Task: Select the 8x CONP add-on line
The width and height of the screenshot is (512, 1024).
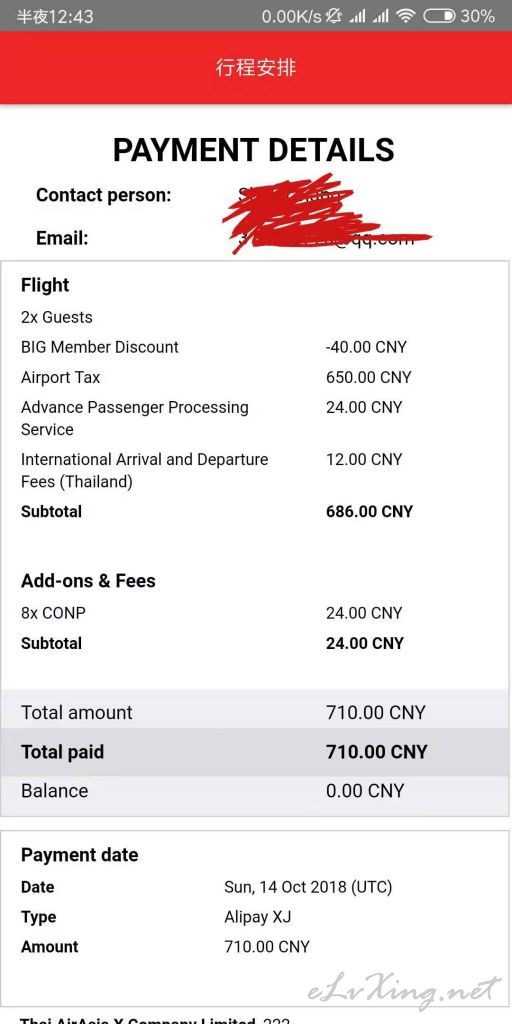Action: pos(255,613)
